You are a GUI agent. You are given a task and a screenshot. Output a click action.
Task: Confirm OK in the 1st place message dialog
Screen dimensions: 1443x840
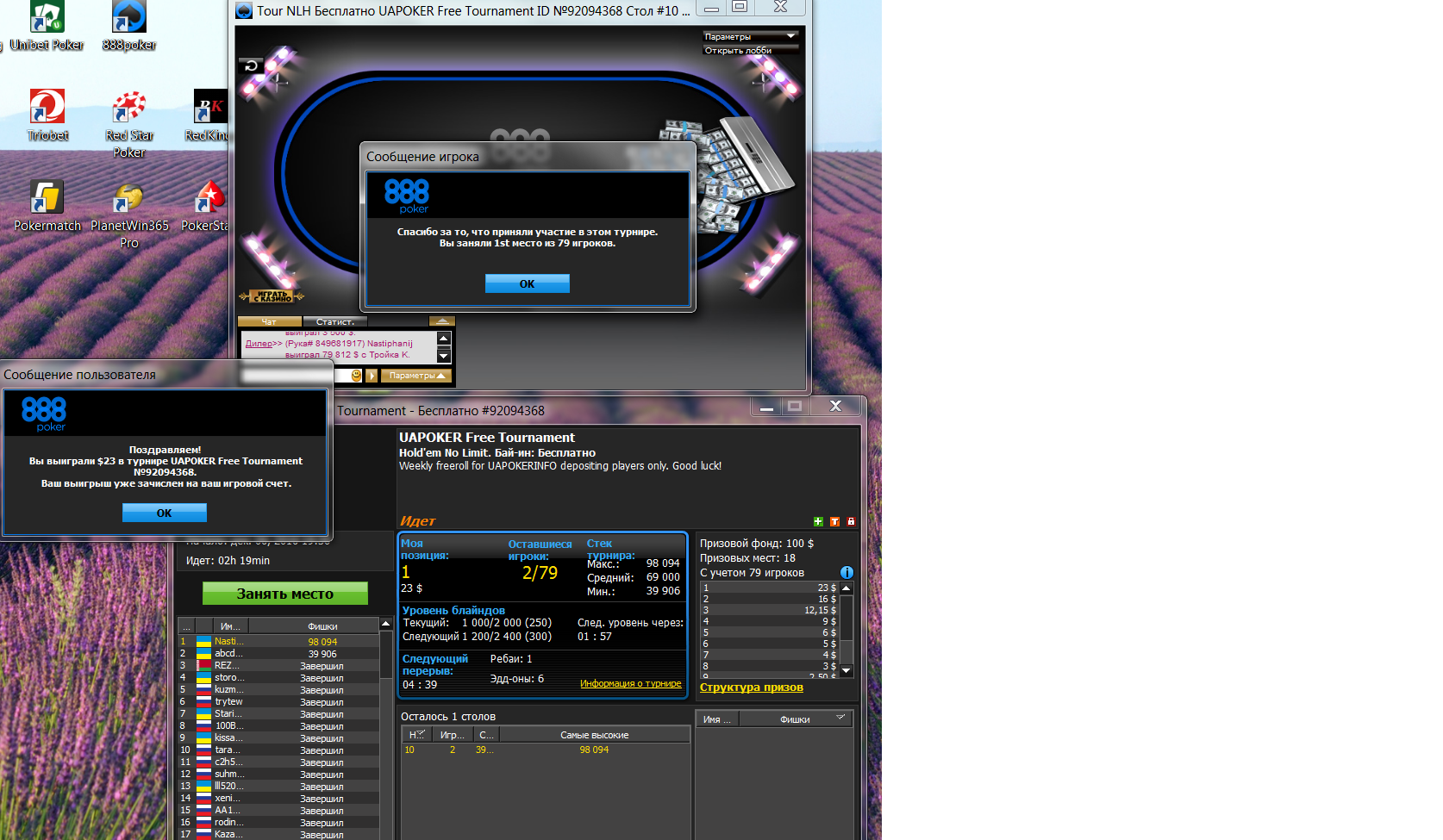click(527, 283)
